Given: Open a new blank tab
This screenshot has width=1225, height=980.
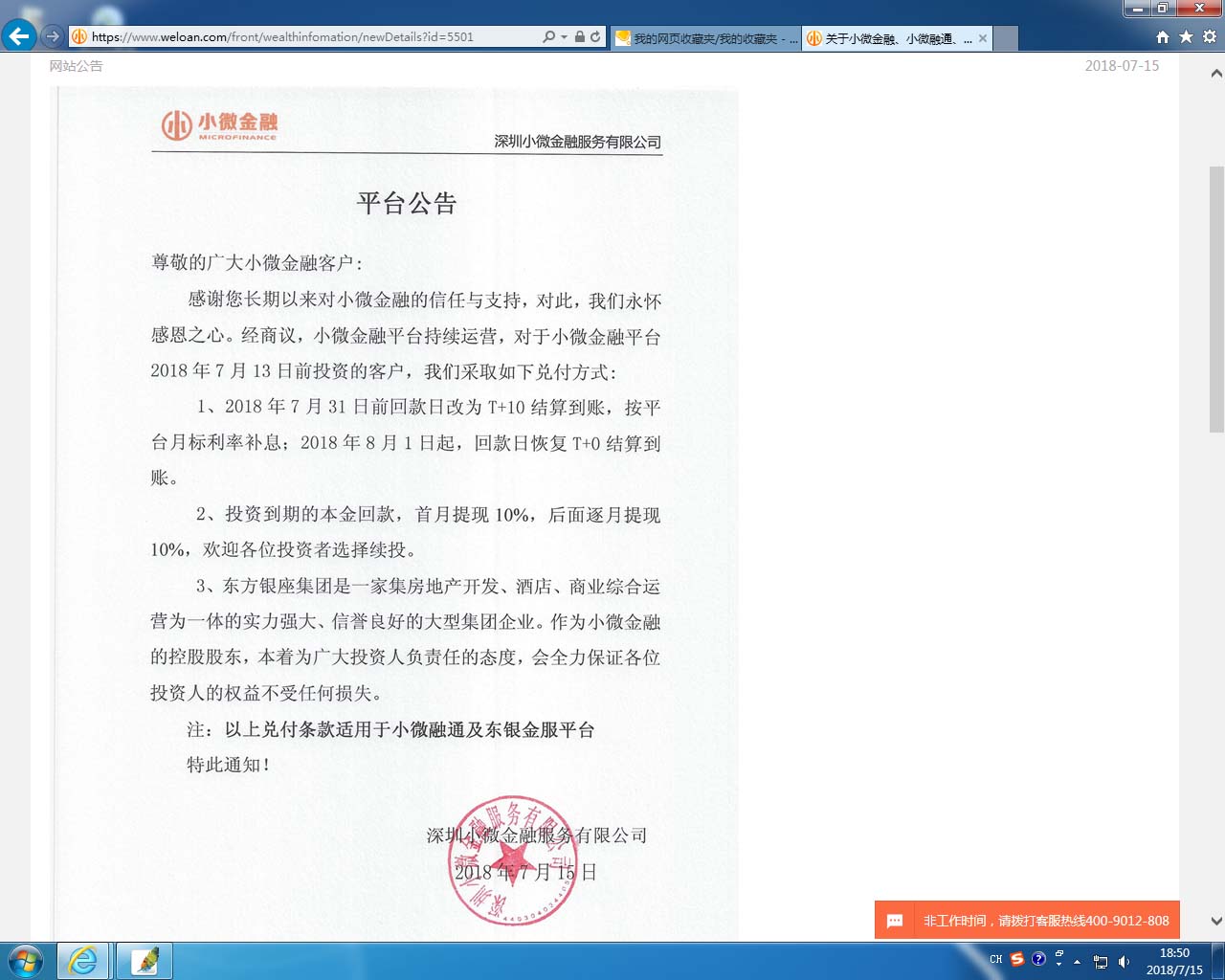Looking at the screenshot, I should (1006, 38).
